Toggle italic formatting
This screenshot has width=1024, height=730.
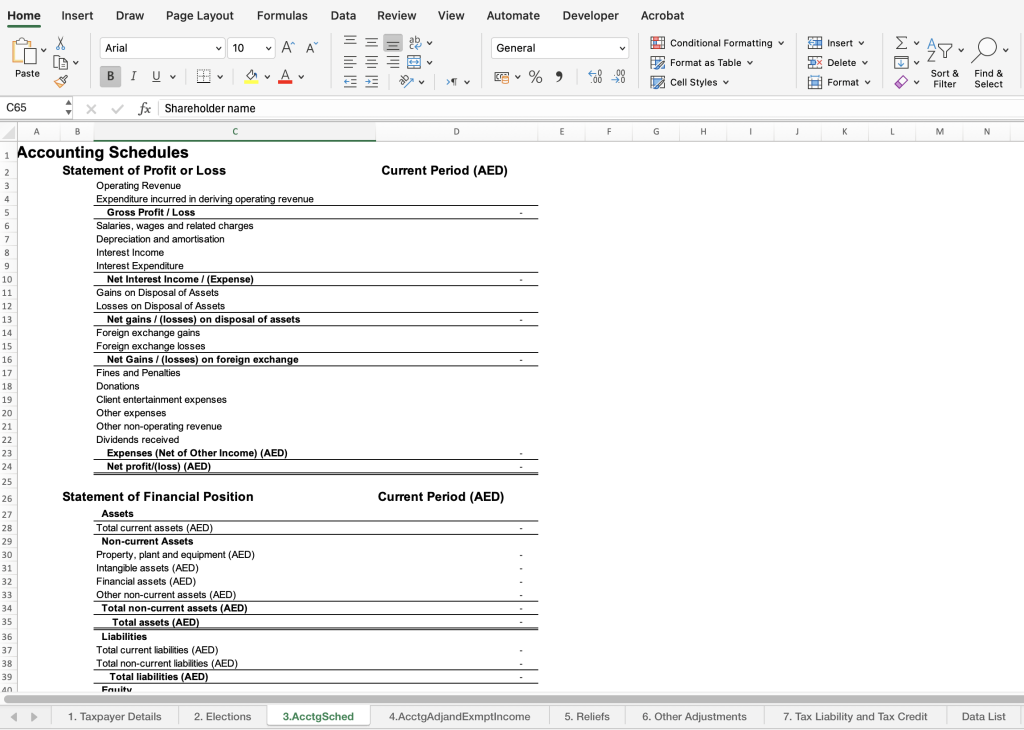tap(133, 76)
